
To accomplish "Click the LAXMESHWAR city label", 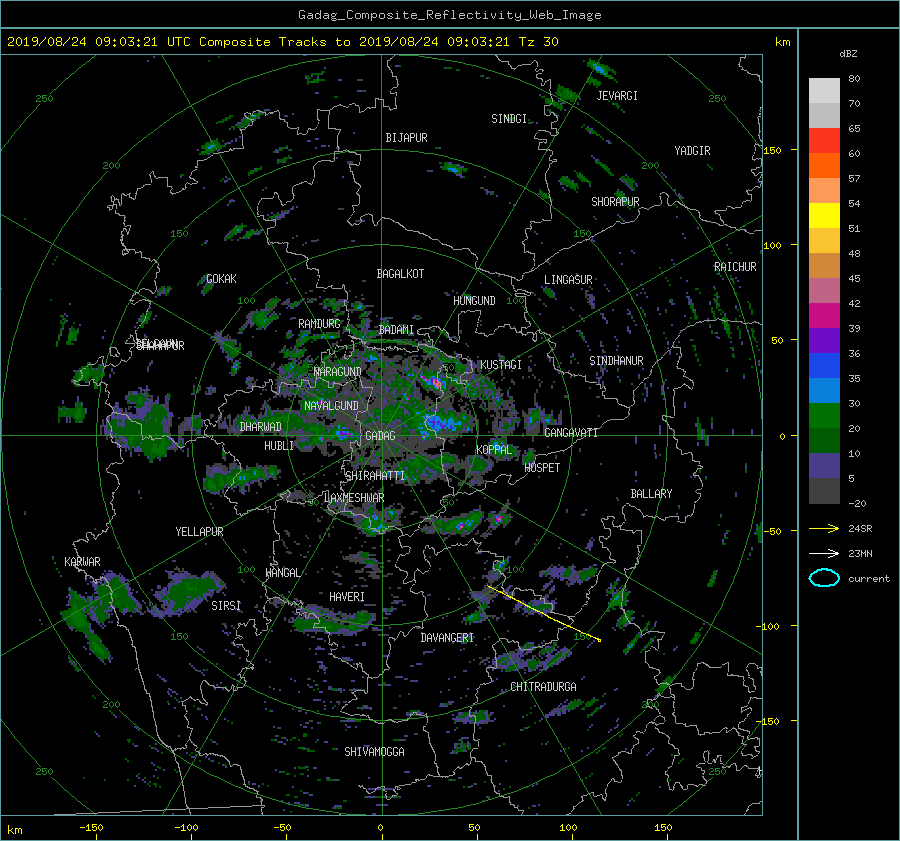I will pyautogui.click(x=354, y=498).
